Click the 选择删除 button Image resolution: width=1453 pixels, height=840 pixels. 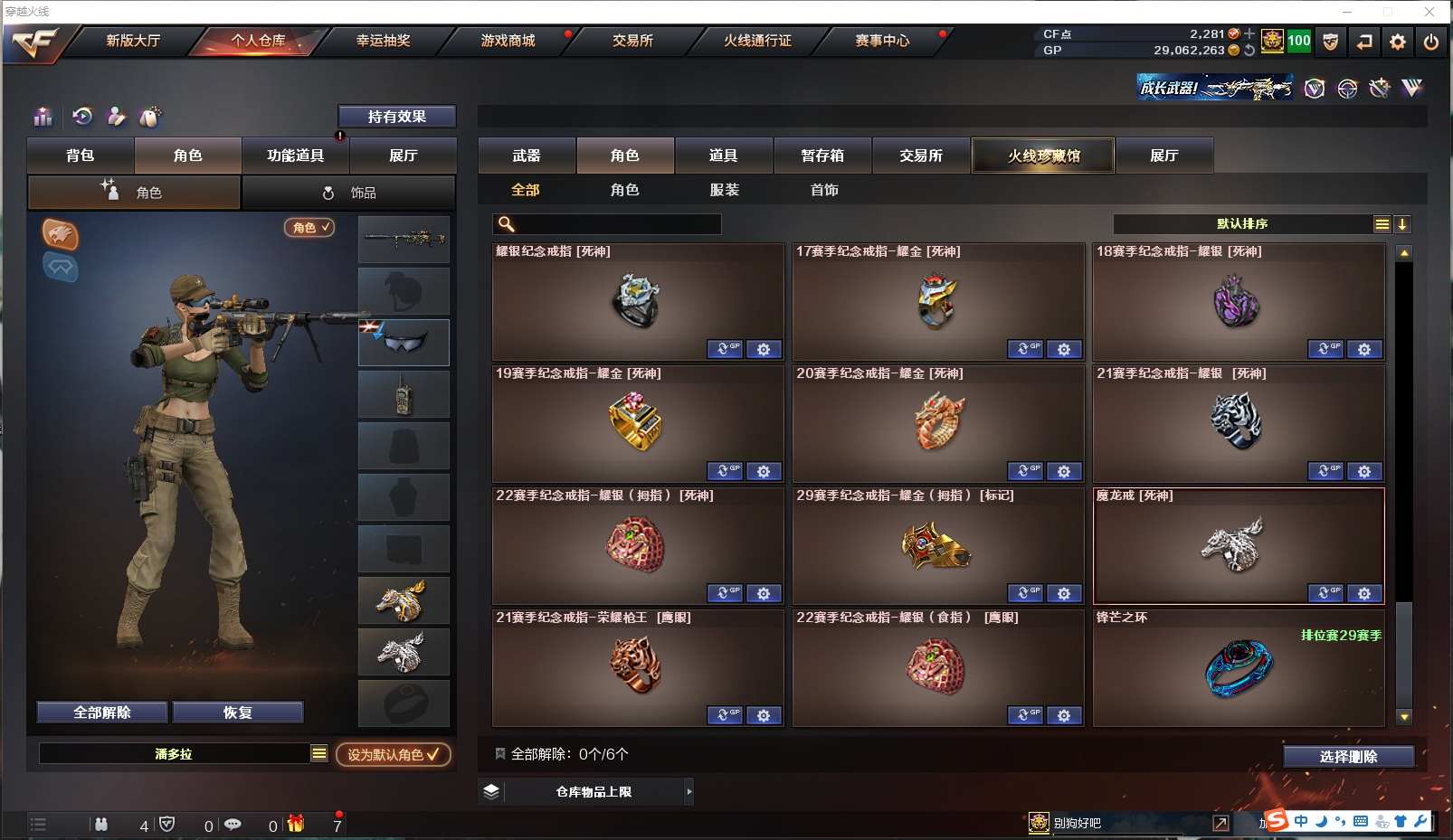tap(1348, 757)
